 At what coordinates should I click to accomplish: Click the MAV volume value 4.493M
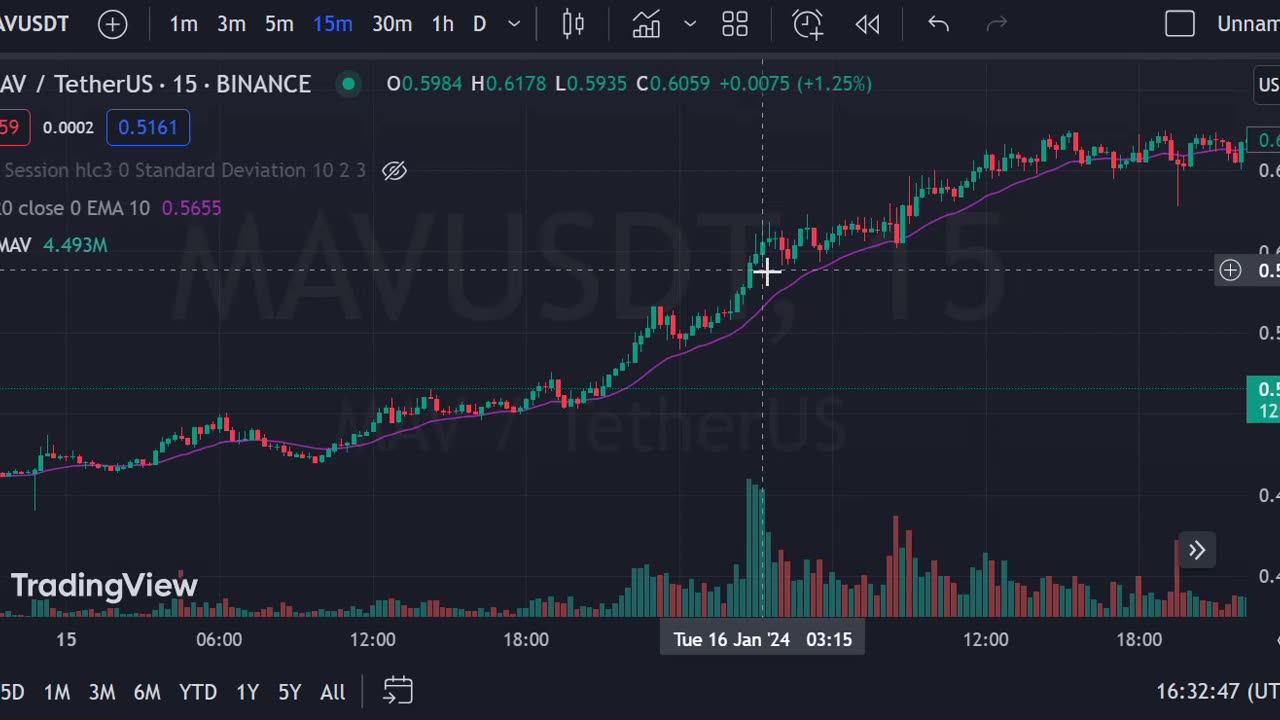[75, 245]
